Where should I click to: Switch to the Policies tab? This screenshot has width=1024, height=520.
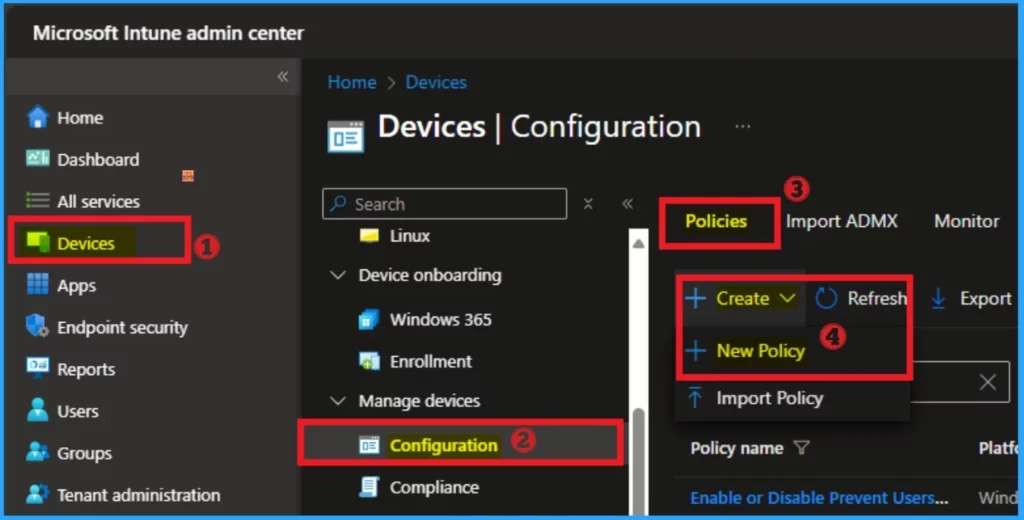pyautogui.click(x=716, y=221)
